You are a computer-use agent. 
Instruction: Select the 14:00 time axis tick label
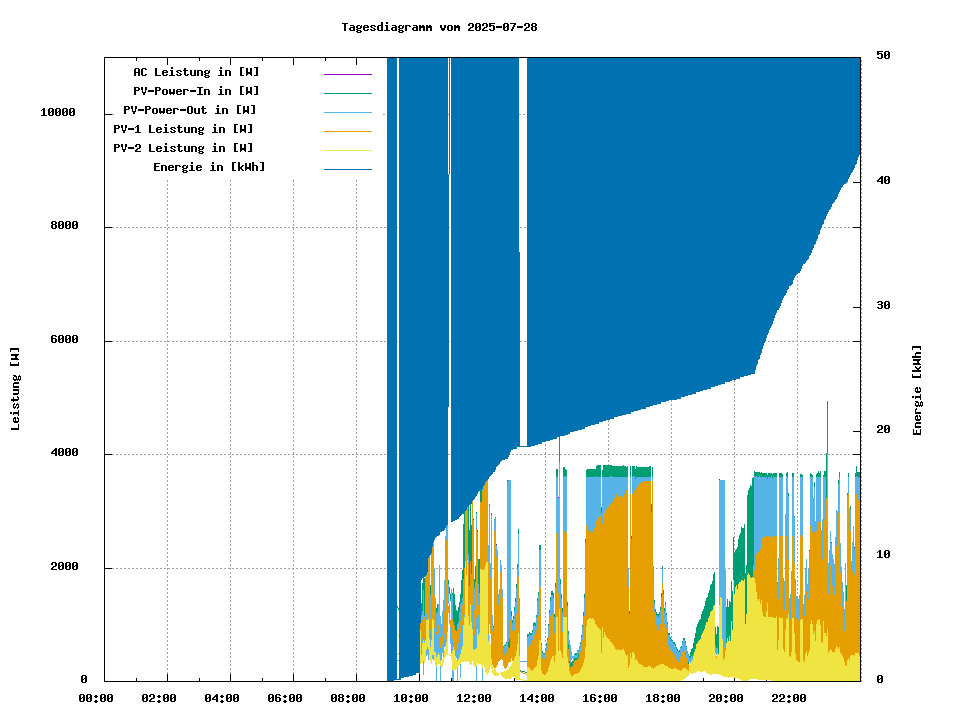pyautogui.click(x=537, y=698)
